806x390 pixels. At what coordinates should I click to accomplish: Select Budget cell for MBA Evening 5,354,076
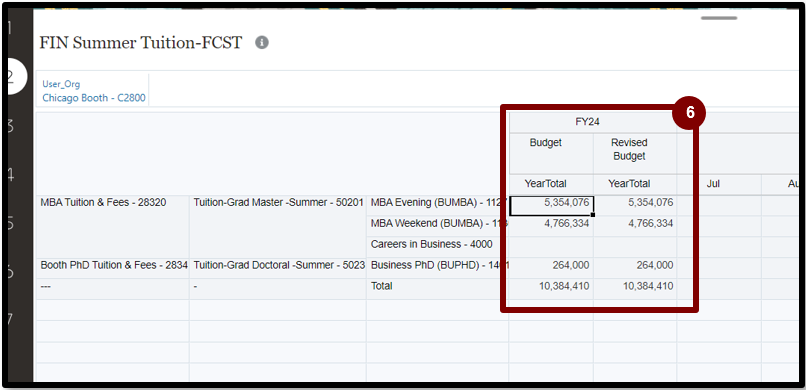pyautogui.click(x=552, y=206)
